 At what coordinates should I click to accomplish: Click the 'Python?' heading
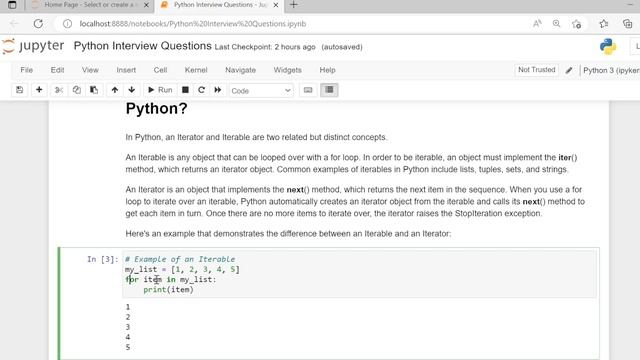[156, 109]
